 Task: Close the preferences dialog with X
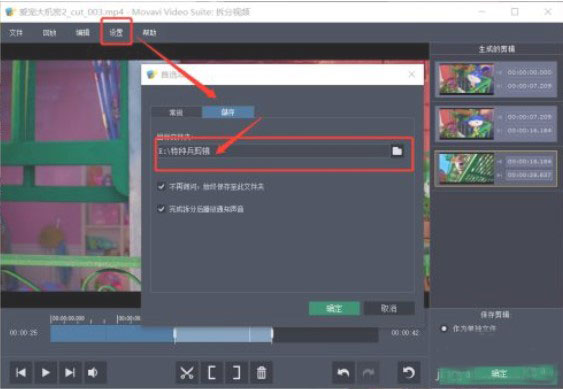[x=412, y=74]
